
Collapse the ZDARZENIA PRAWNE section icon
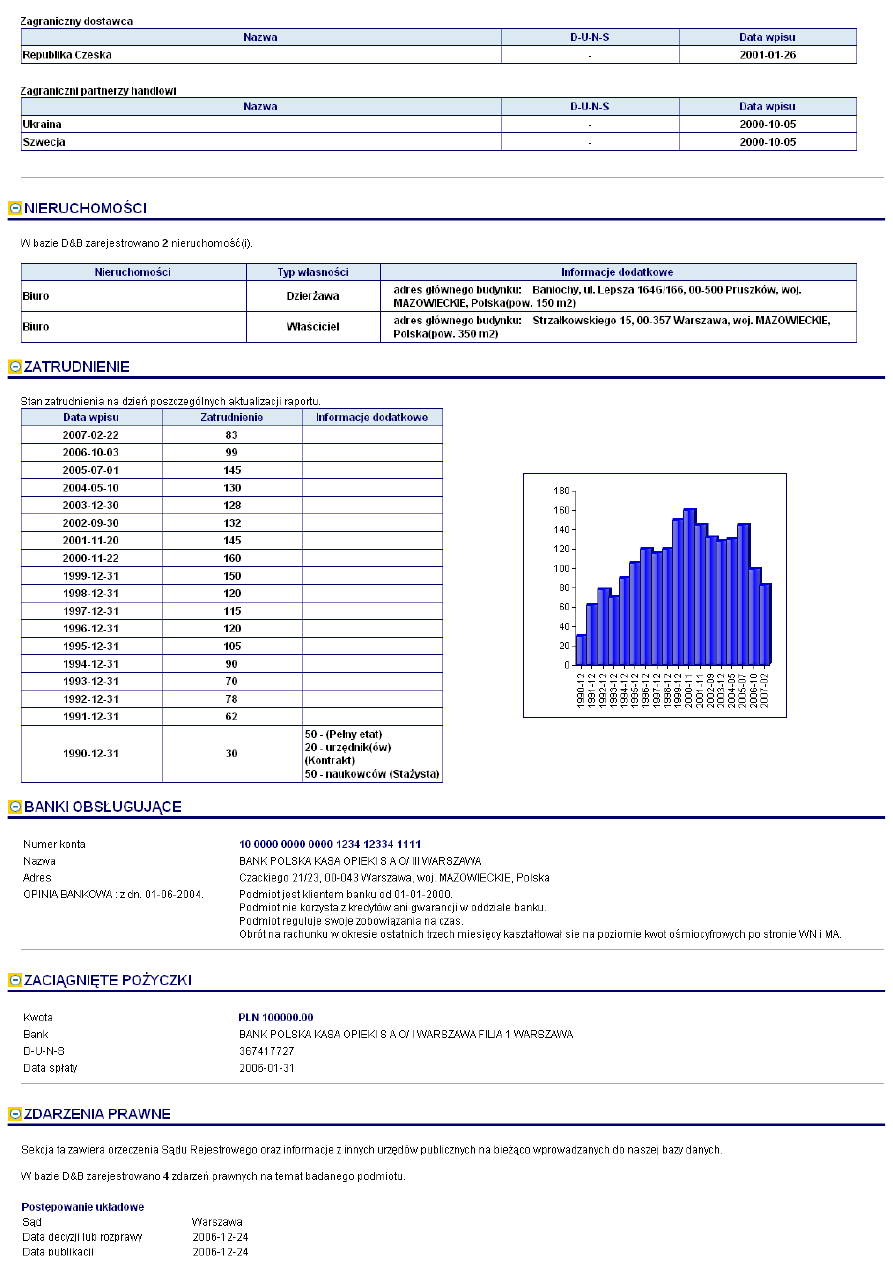[x=15, y=1114]
